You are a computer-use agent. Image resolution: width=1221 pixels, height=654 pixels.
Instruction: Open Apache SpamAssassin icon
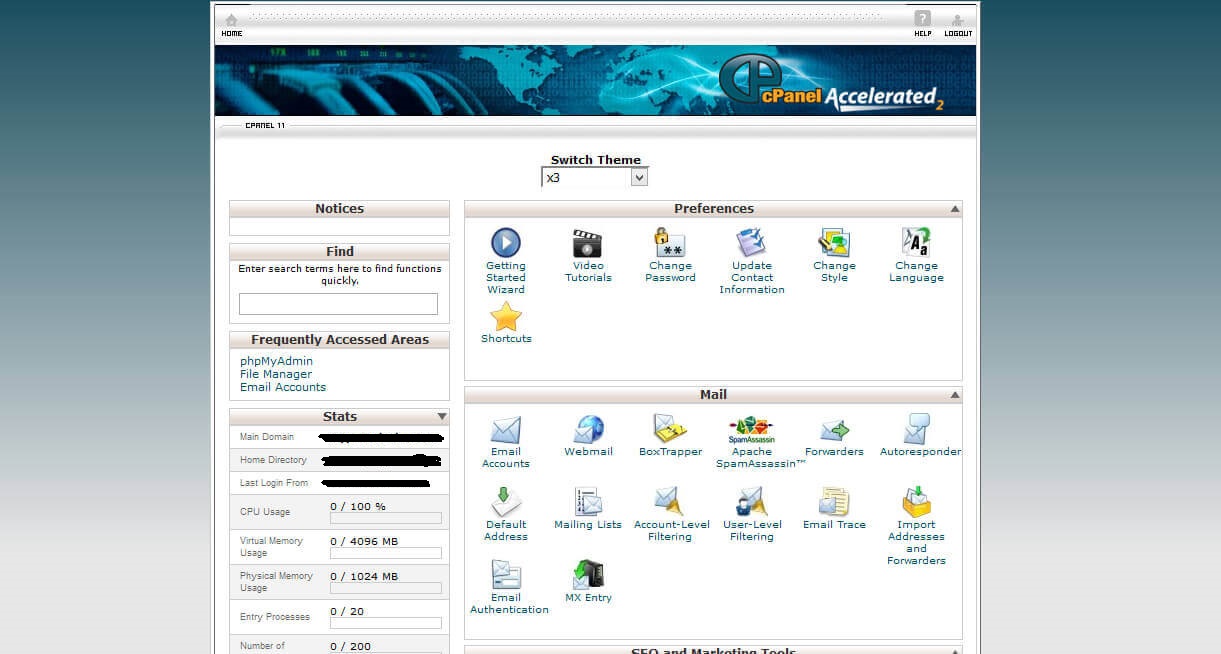click(x=752, y=430)
